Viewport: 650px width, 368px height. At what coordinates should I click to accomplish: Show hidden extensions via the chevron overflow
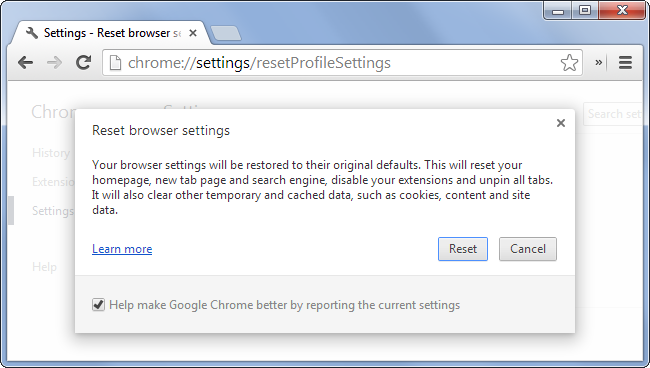tap(599, 63)
